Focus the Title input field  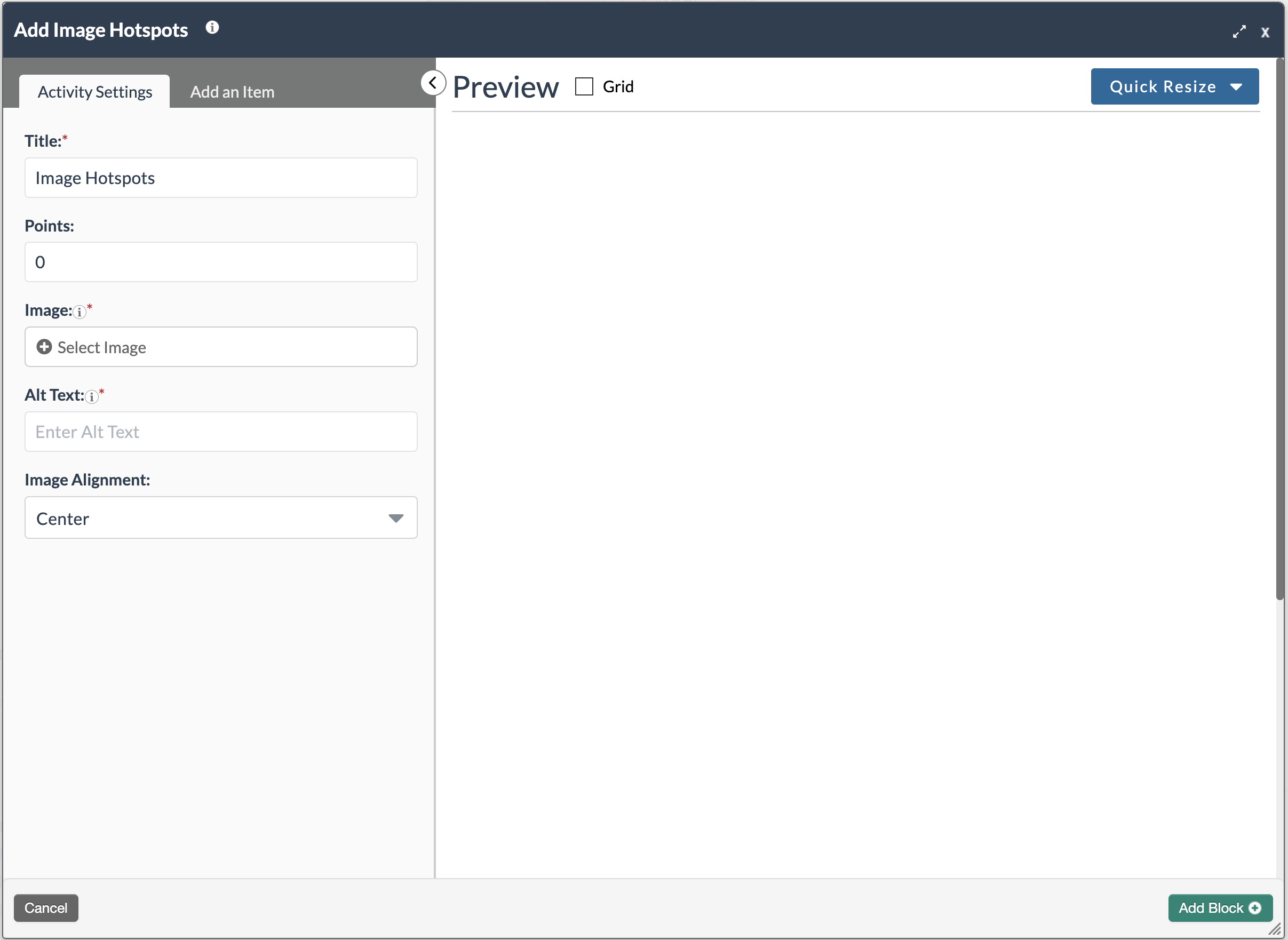(x=221, y=178)
